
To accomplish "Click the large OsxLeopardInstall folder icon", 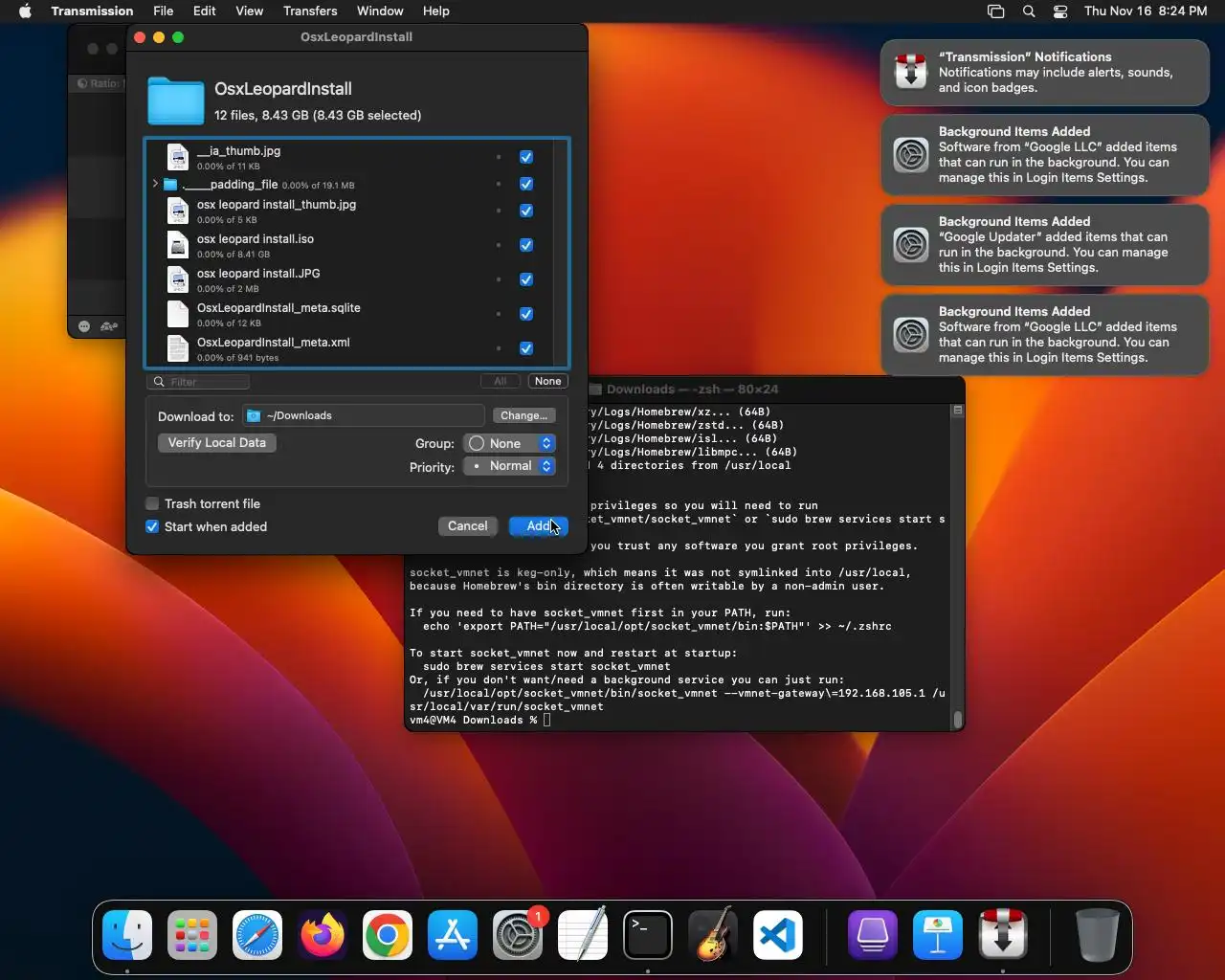I will click(x=176, y=100).
